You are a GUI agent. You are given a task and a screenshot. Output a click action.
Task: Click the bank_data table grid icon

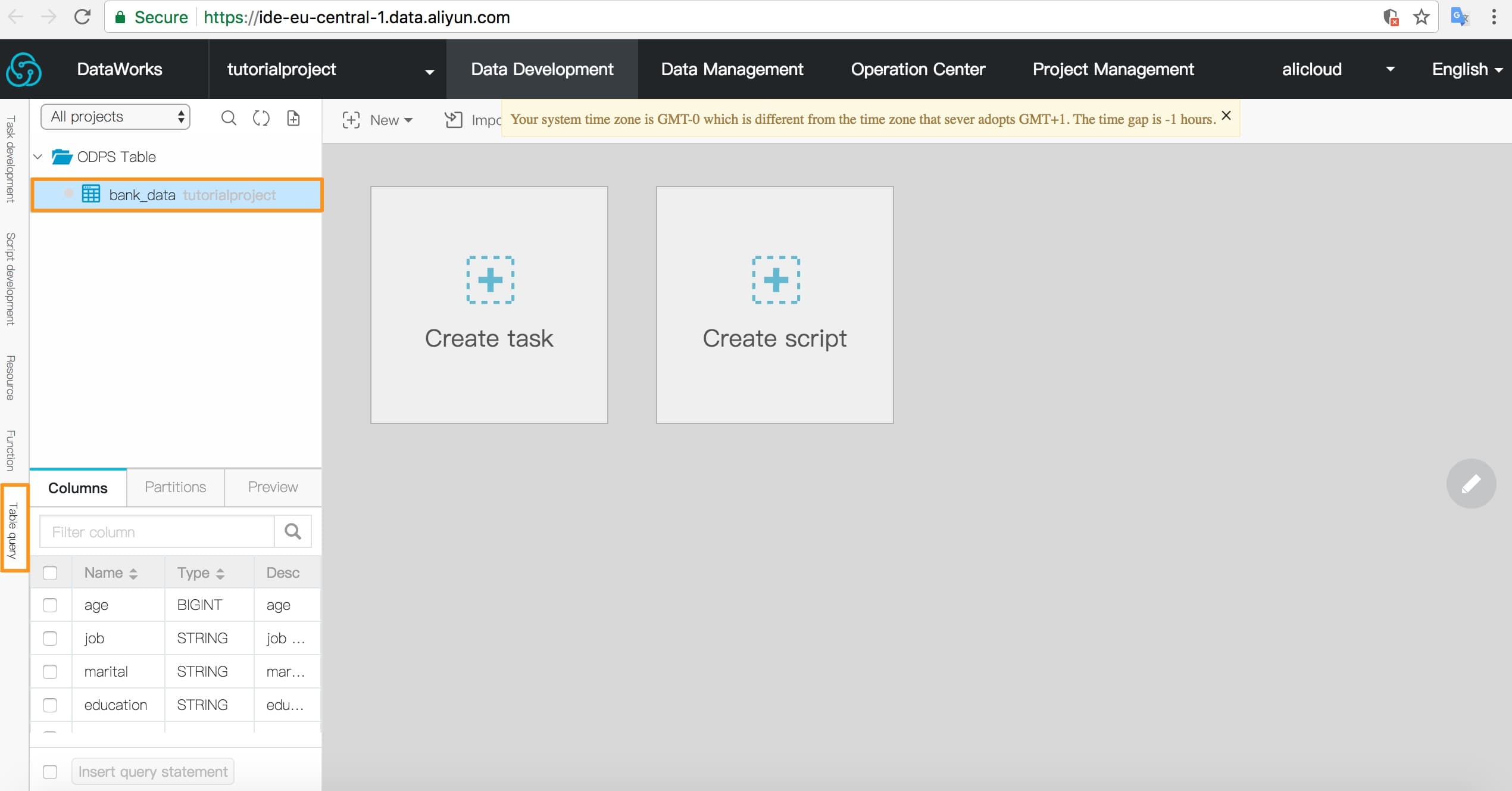click(91, 194)
